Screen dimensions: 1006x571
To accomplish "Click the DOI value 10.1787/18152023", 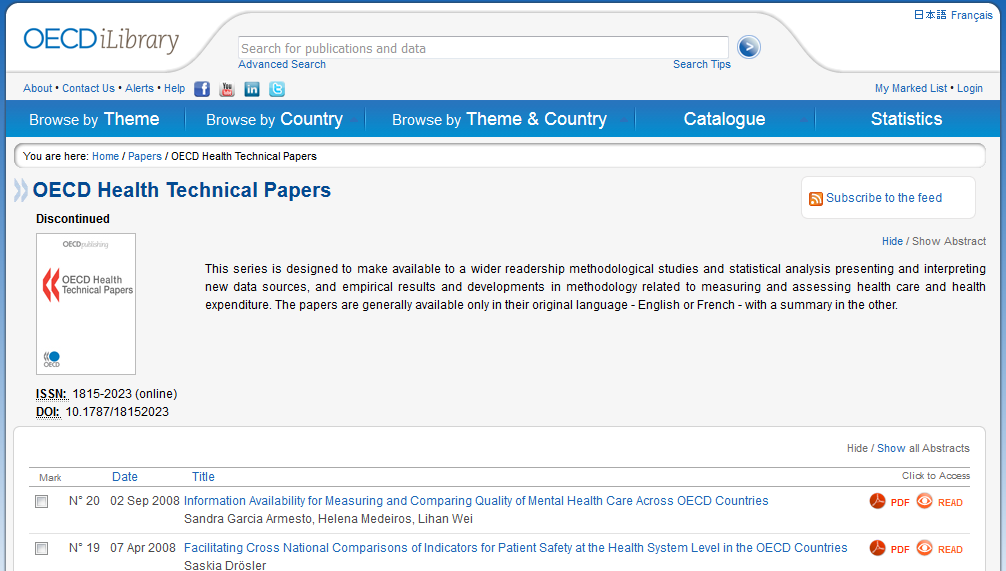I will pyautogui.click(x=117, y=412).
